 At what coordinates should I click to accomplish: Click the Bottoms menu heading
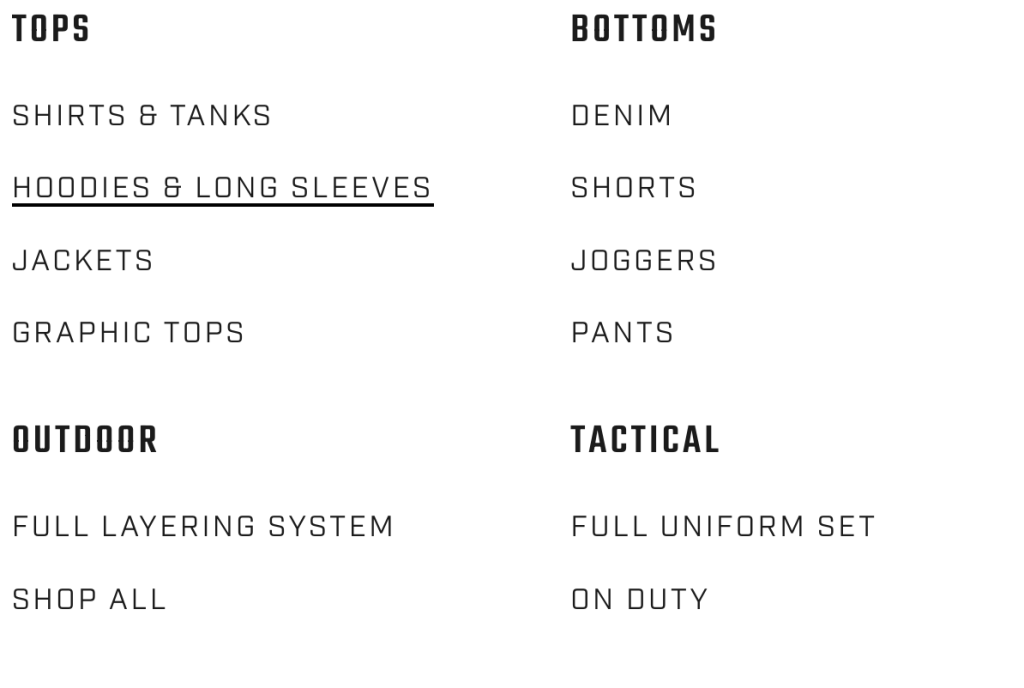pos(644,30)
